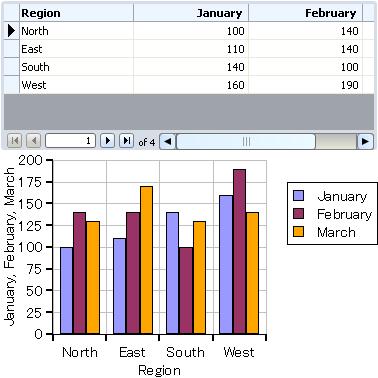Click horizontal scrollbar right arrow
The width and height of the screenshot is (378, 378).
pos(365,141)
